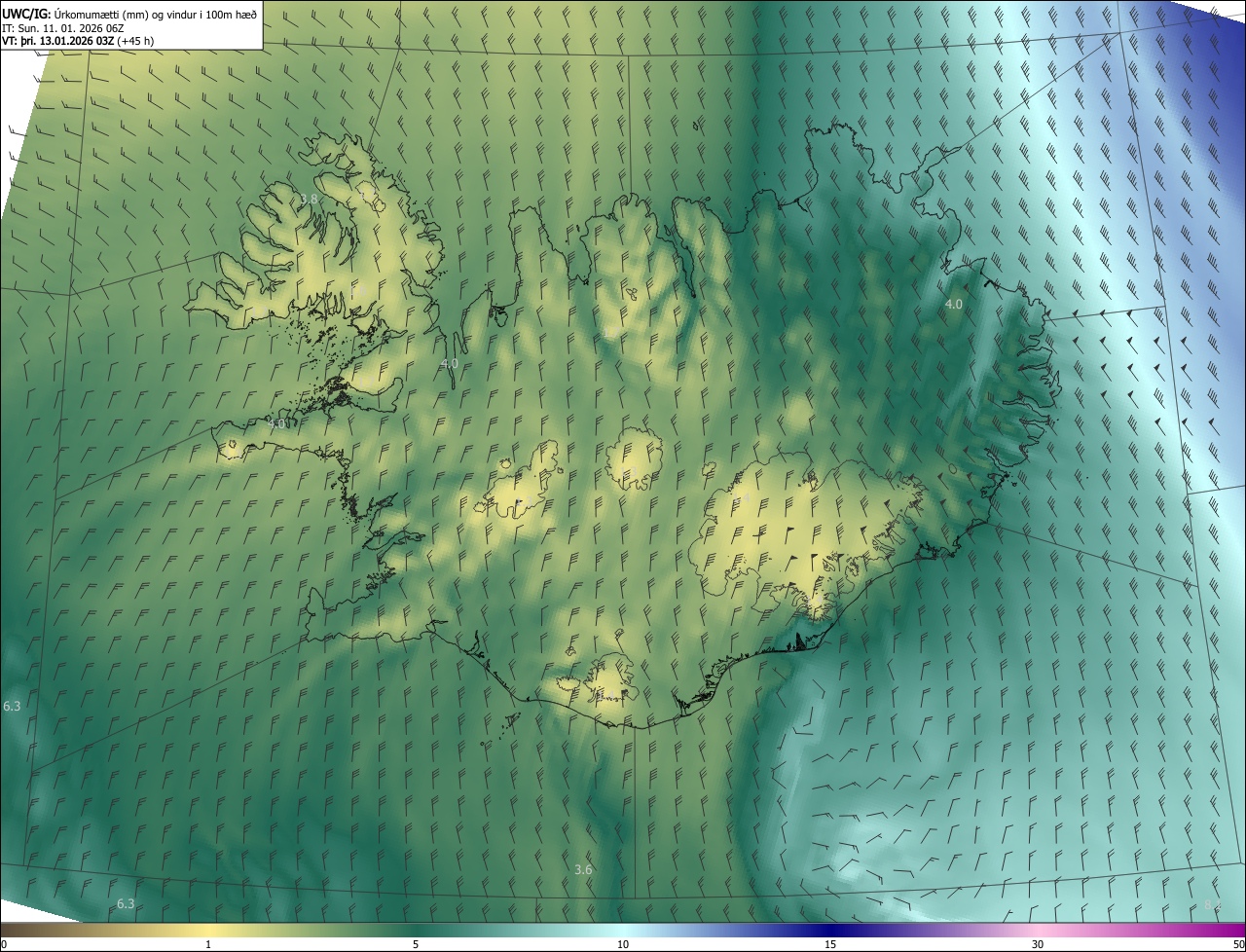Click the 'UWC/IG: Úrkomumætti (mm)' title line
Viewport: 1246px width, 952px height.
129,13
